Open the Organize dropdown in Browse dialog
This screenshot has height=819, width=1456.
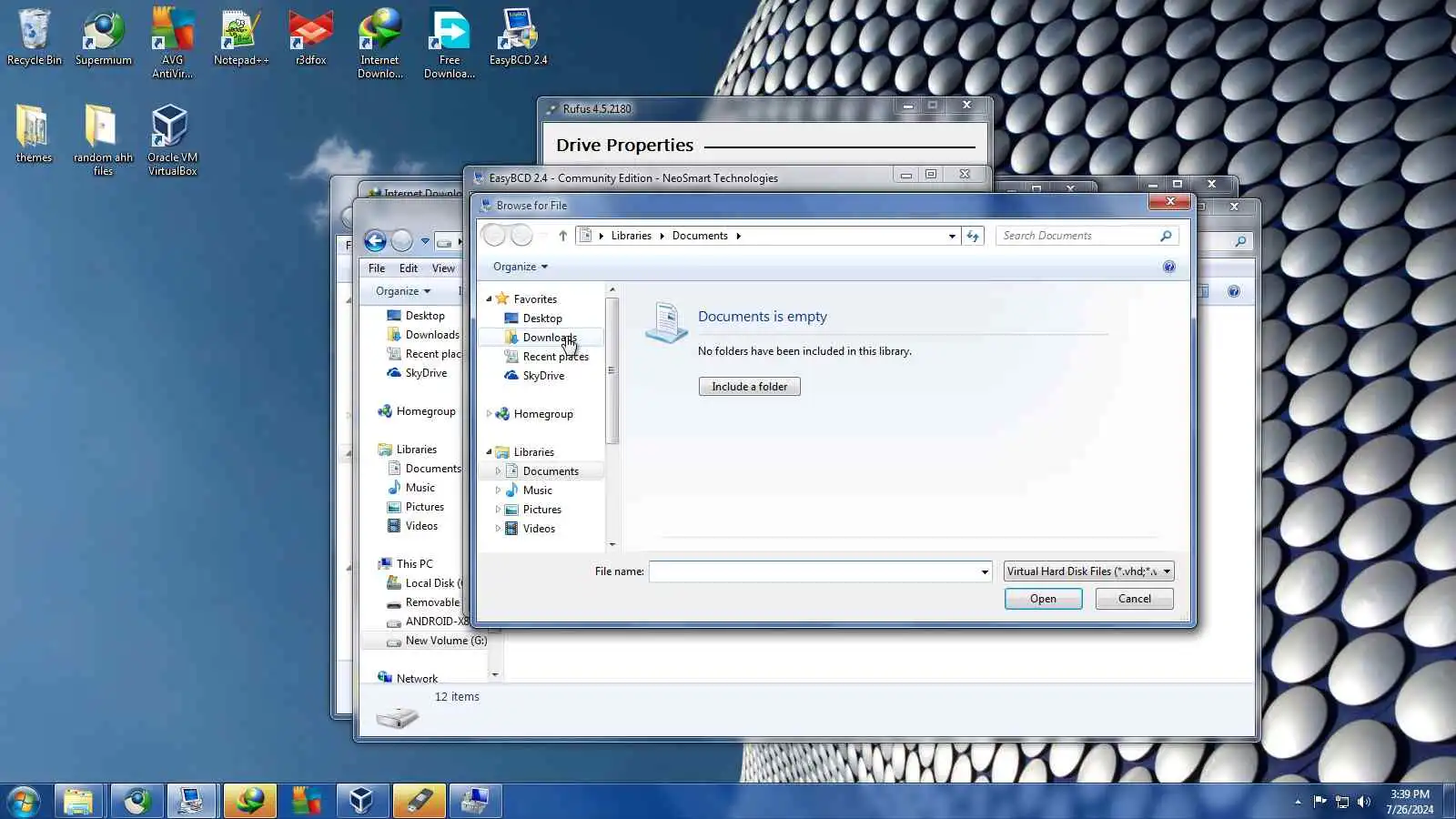(x=521, y=267)
